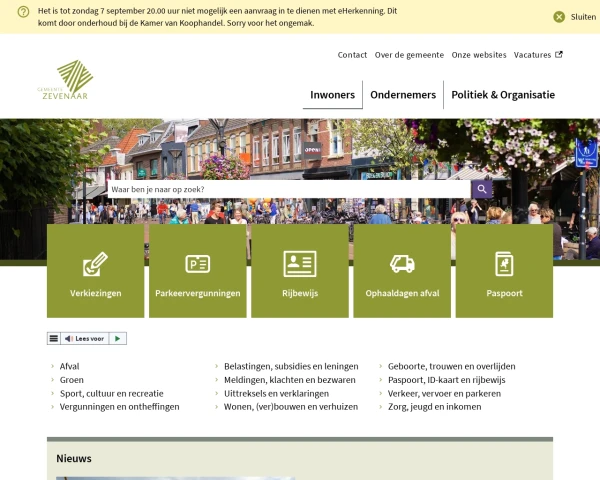
Task: Open the Ophaaldagen afval truck icon
Action: coord(402,264)
